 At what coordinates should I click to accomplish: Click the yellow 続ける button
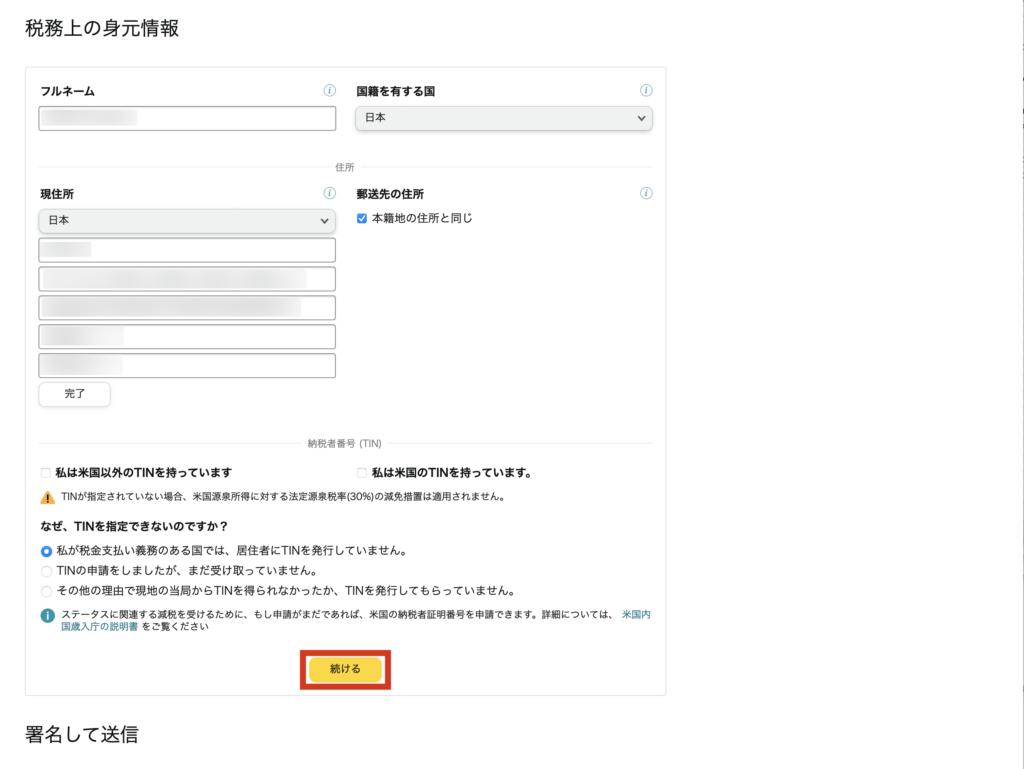pos(345,669)
